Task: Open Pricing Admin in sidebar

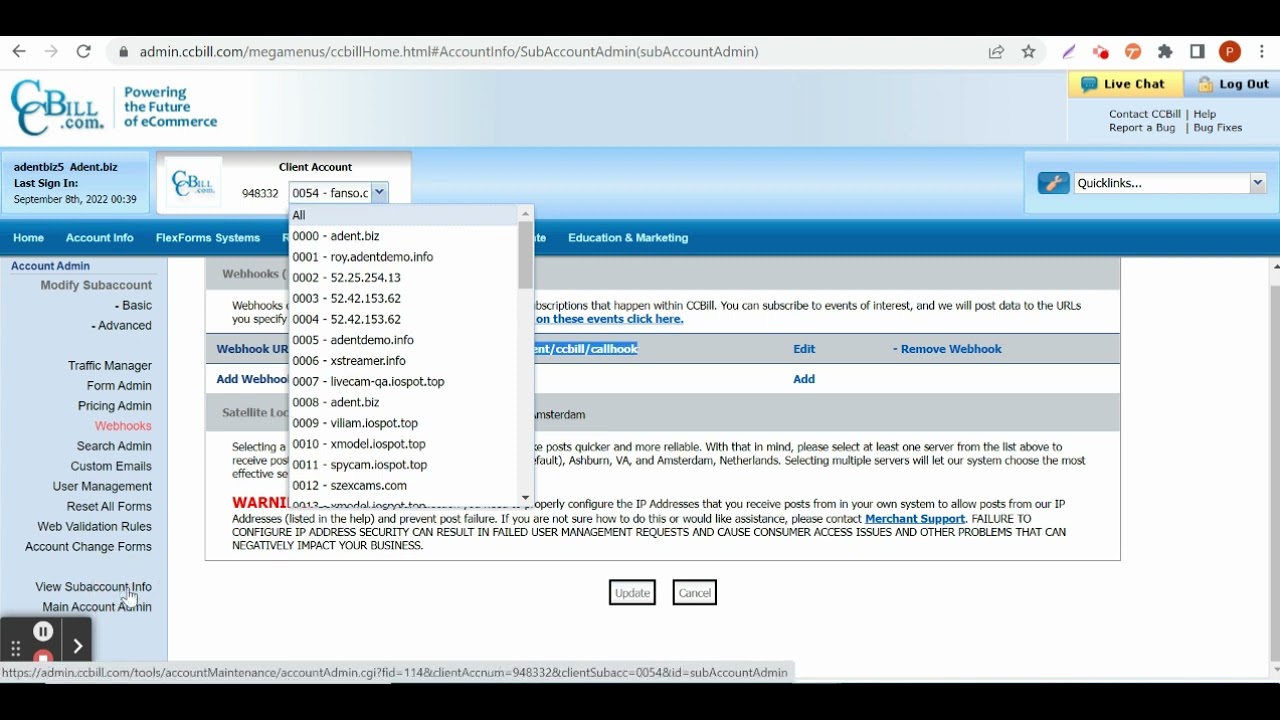Action: (115, 406)
